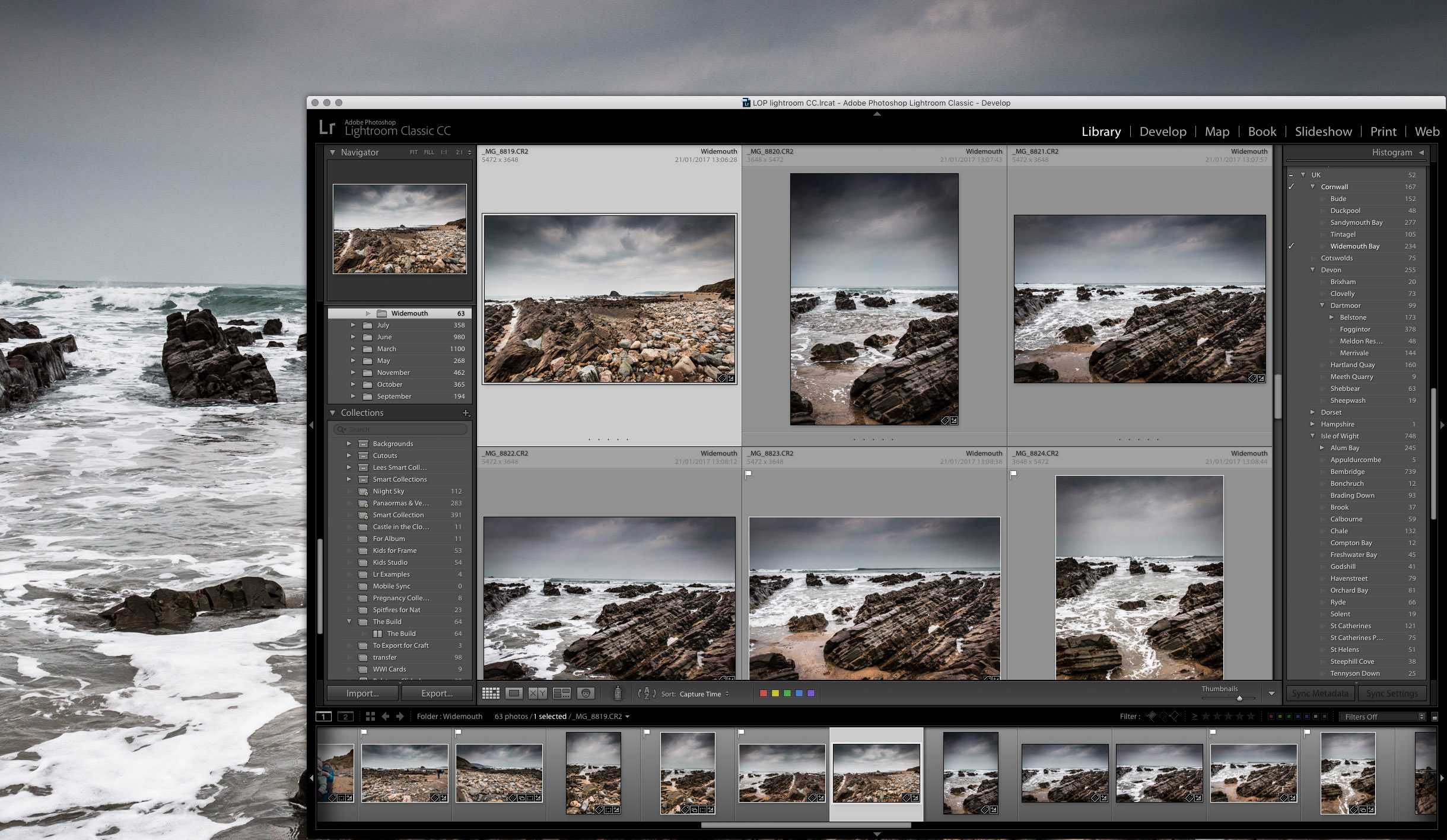Open Compare view (XY) icon

[x=538, y=693]
